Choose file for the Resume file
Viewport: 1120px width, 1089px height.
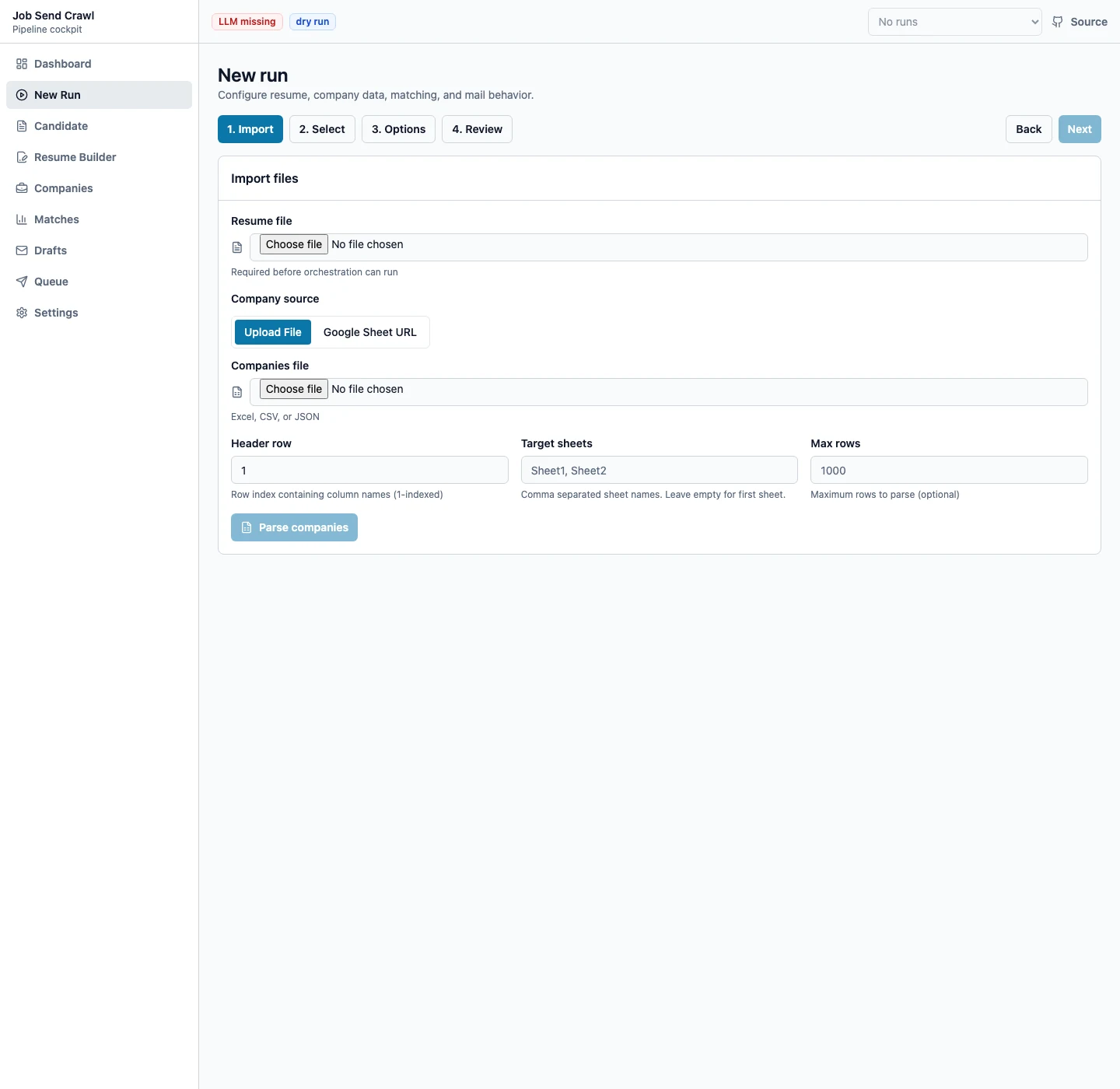pyautogui.click(x=294, y=244)
